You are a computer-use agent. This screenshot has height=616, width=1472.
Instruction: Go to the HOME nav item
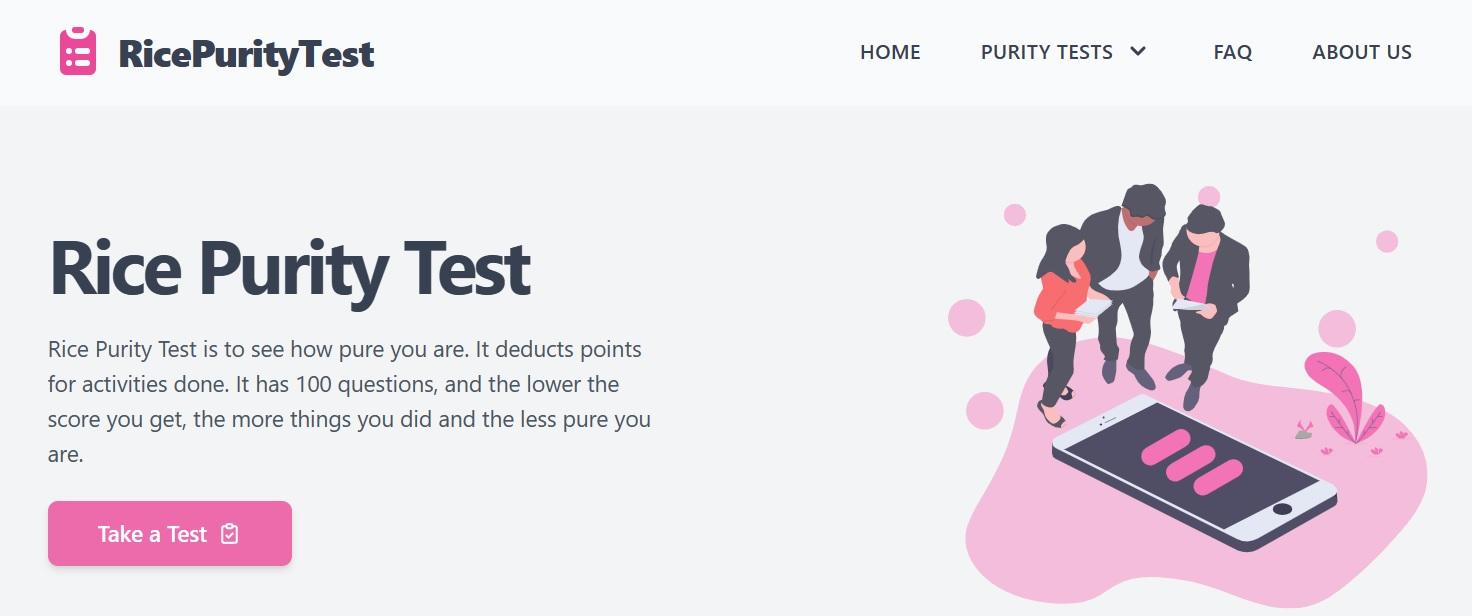(890, 52)
